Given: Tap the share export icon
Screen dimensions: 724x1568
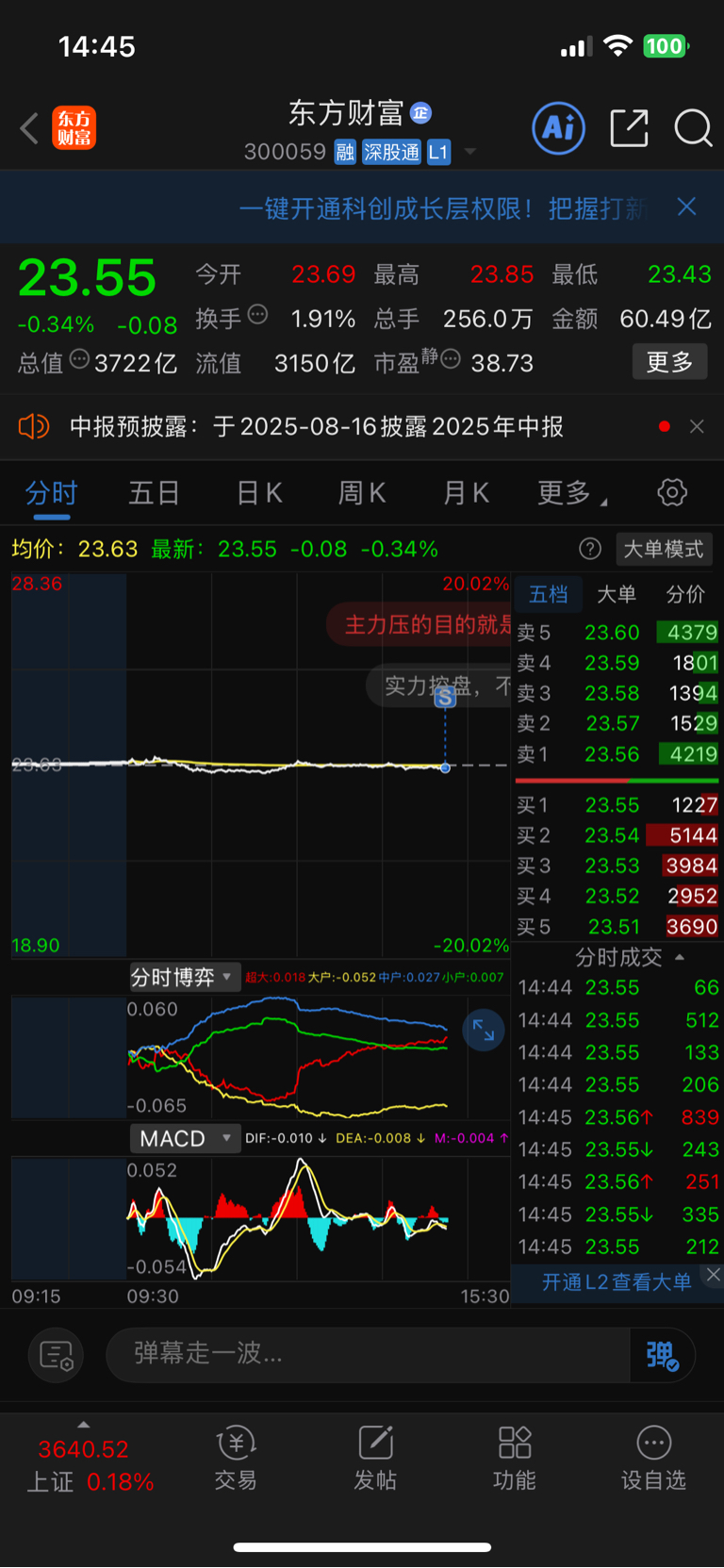Looking at the screenshot, I should tap(629, 127).
